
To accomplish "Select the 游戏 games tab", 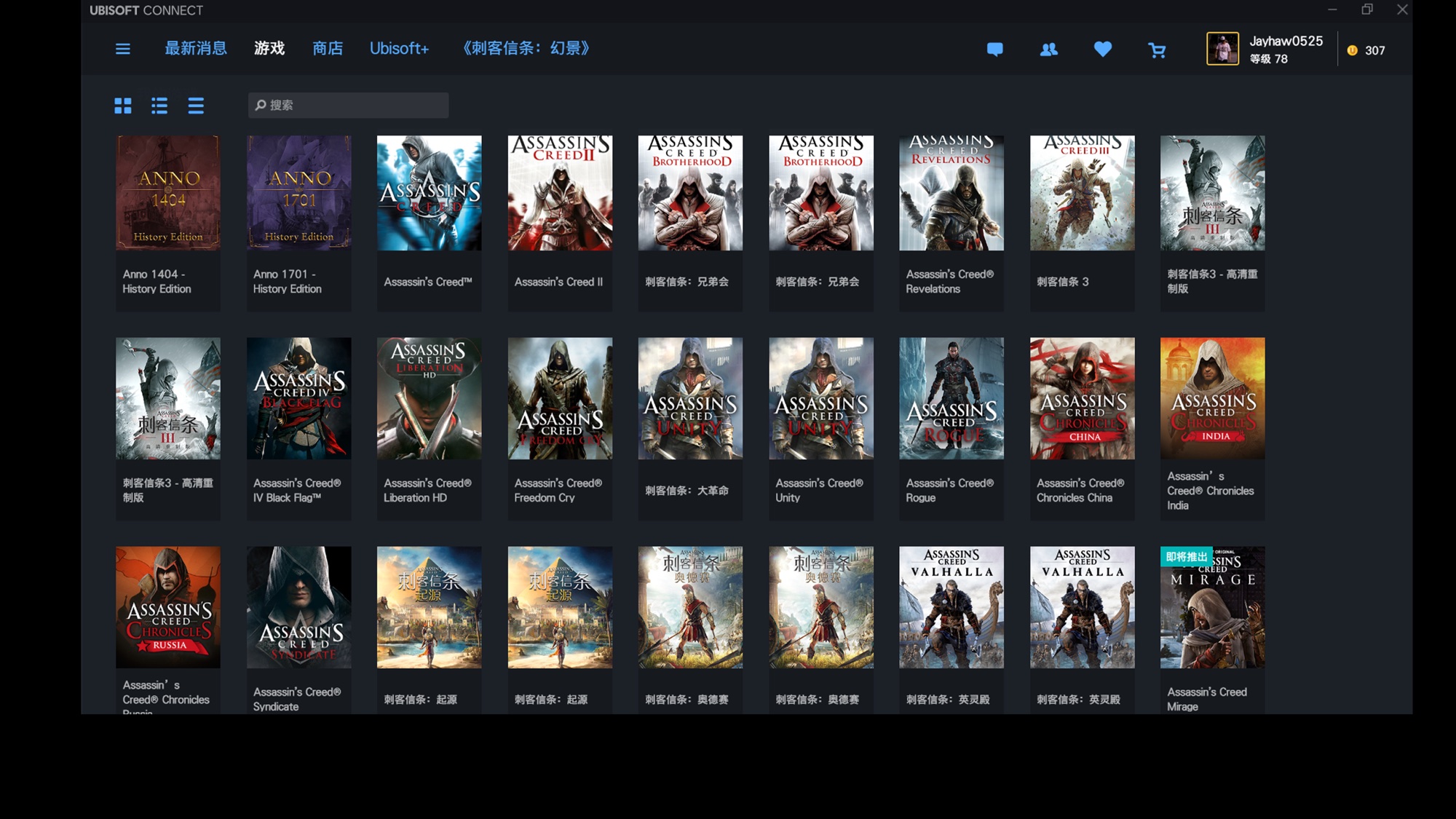I will point(269,48).
